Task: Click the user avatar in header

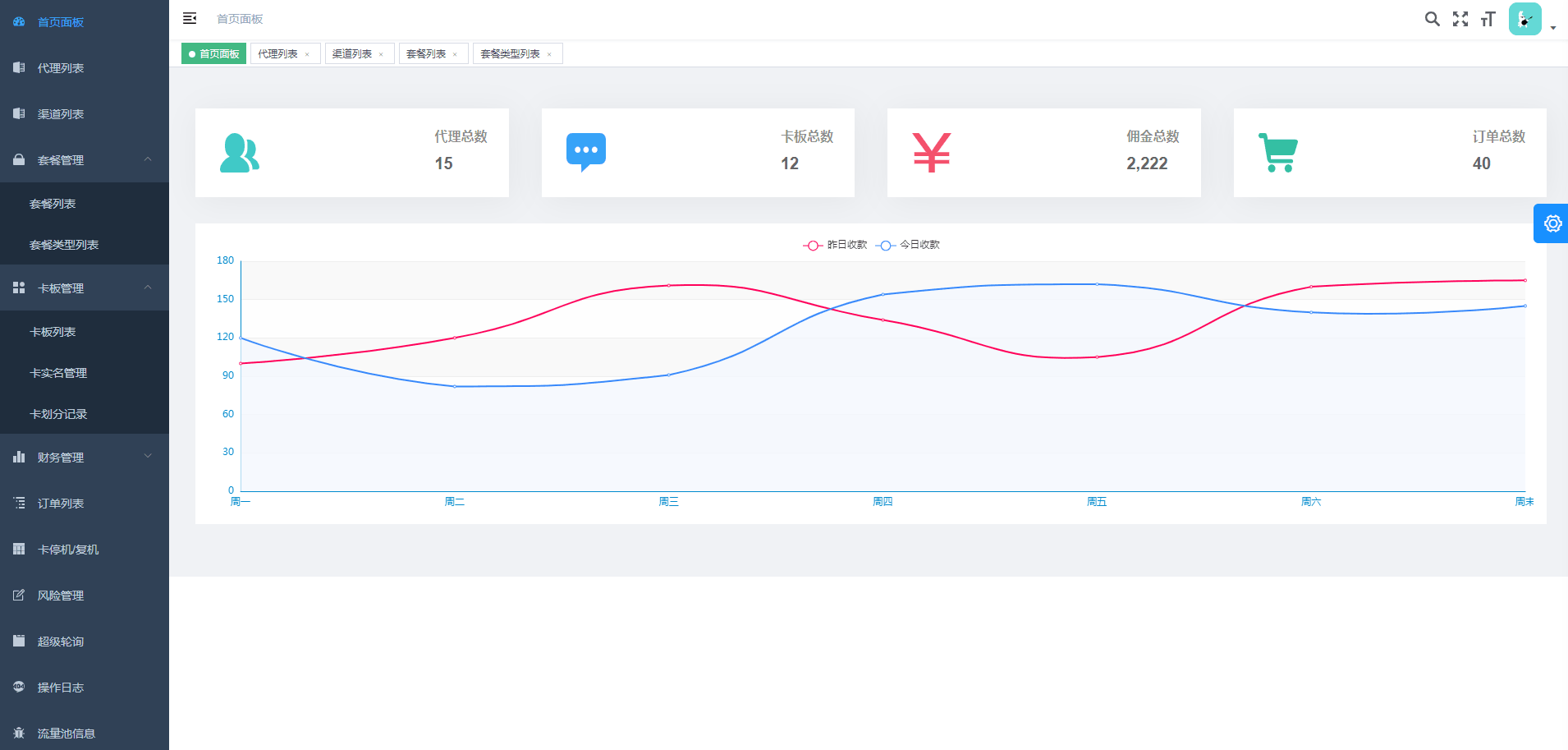Action: point(1524,19)
